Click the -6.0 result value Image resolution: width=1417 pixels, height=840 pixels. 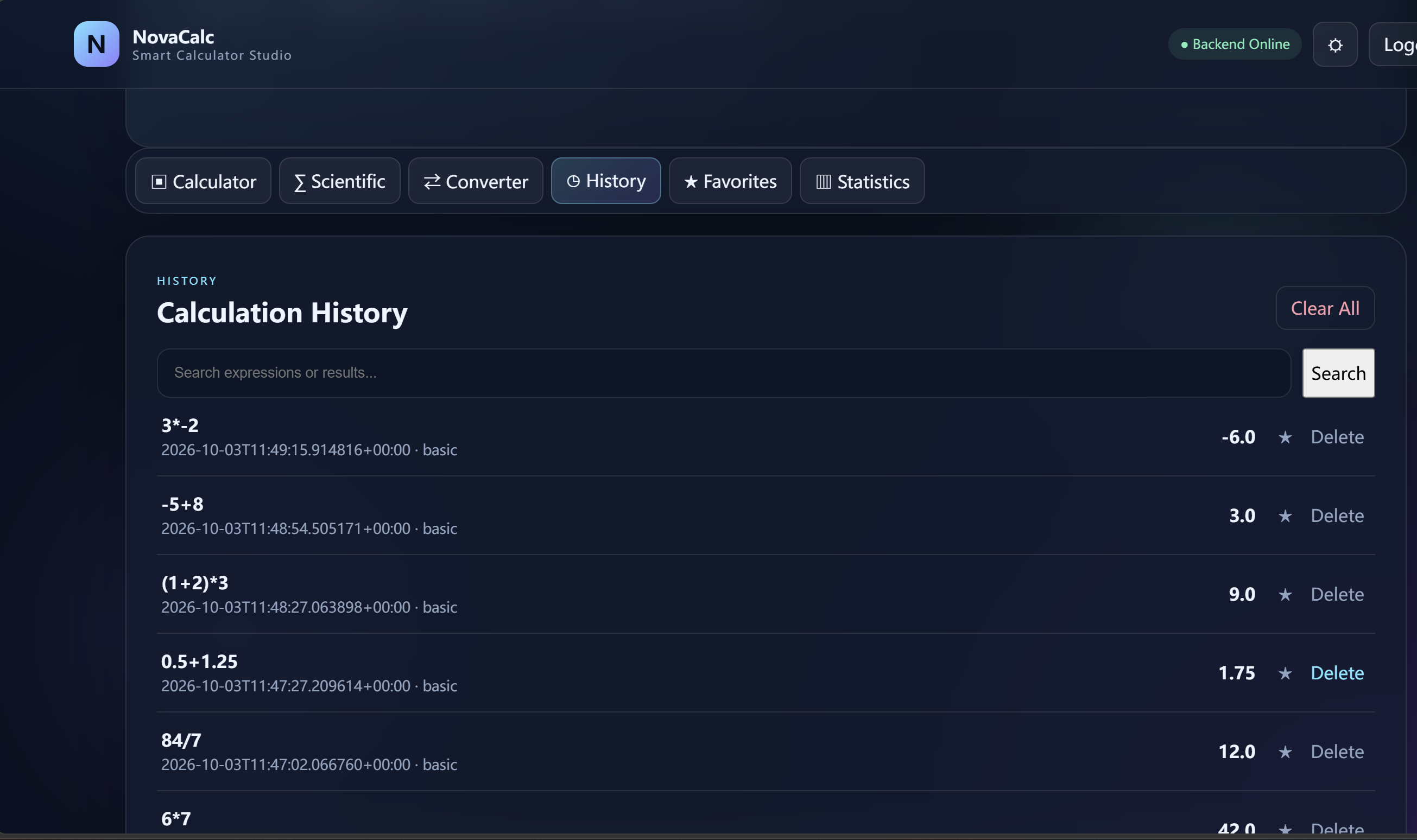point(1238,437)
